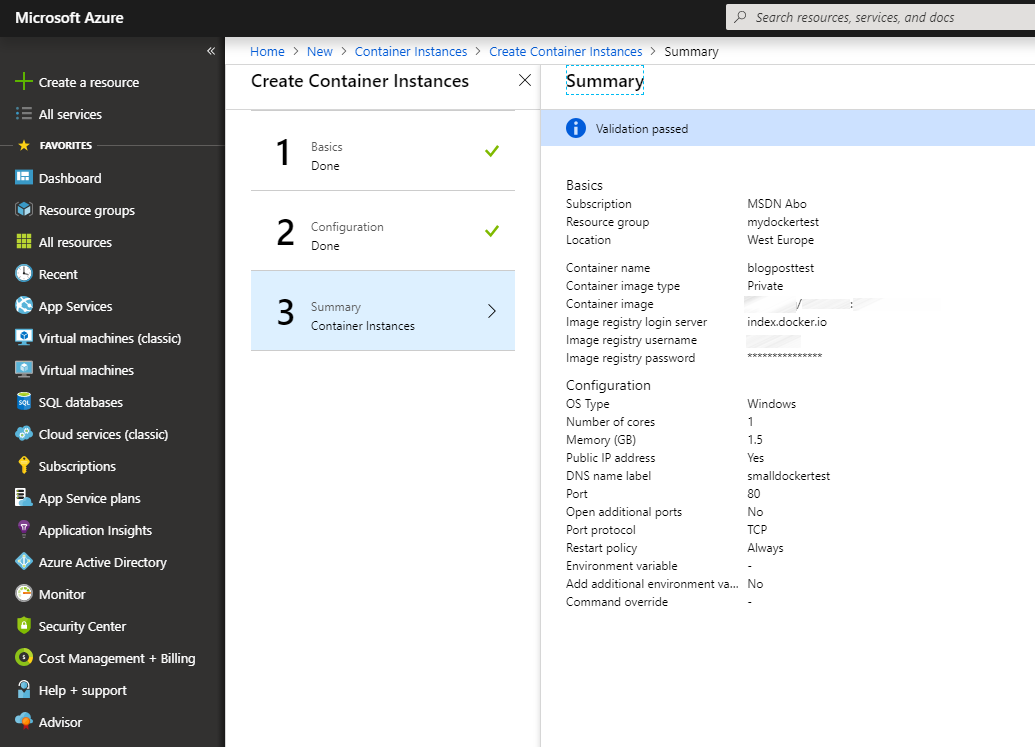Screen dimensions: 1035x747
Task: Close the Create Container Instances blade
Action: point(525,81)
